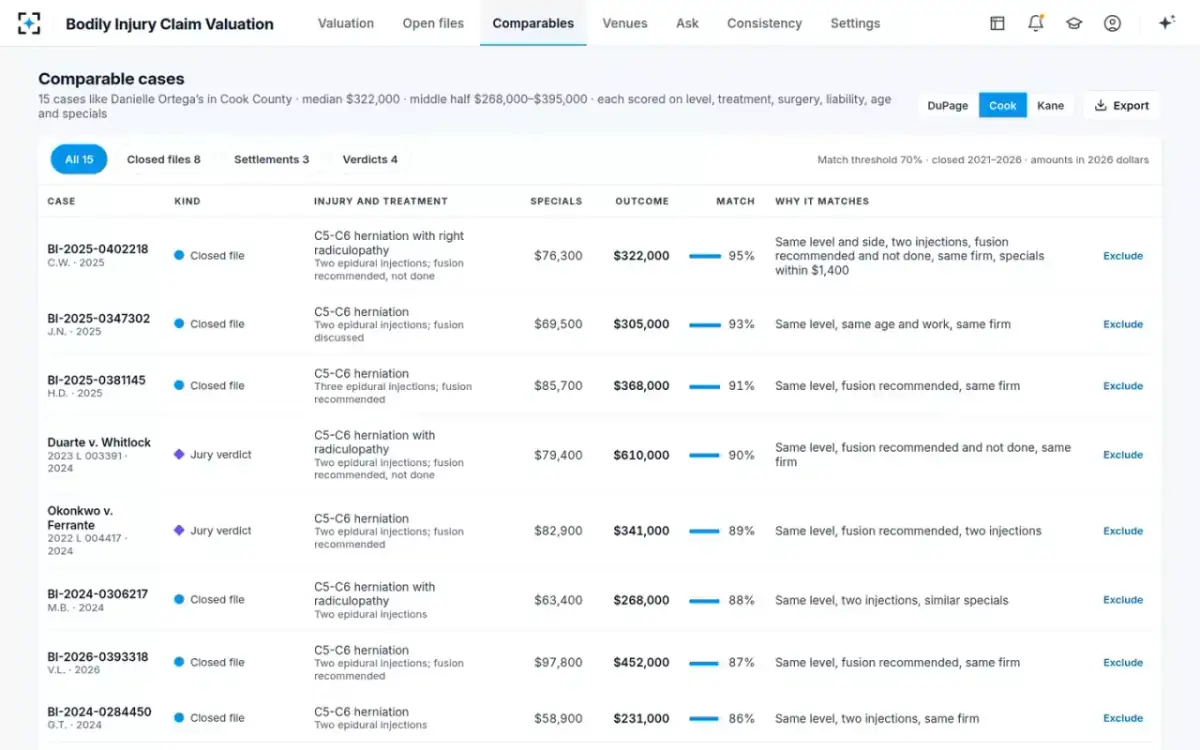Go to the Open files tab
The height and width of the screenshot is (750, 1200).
[x=433, y=23]
